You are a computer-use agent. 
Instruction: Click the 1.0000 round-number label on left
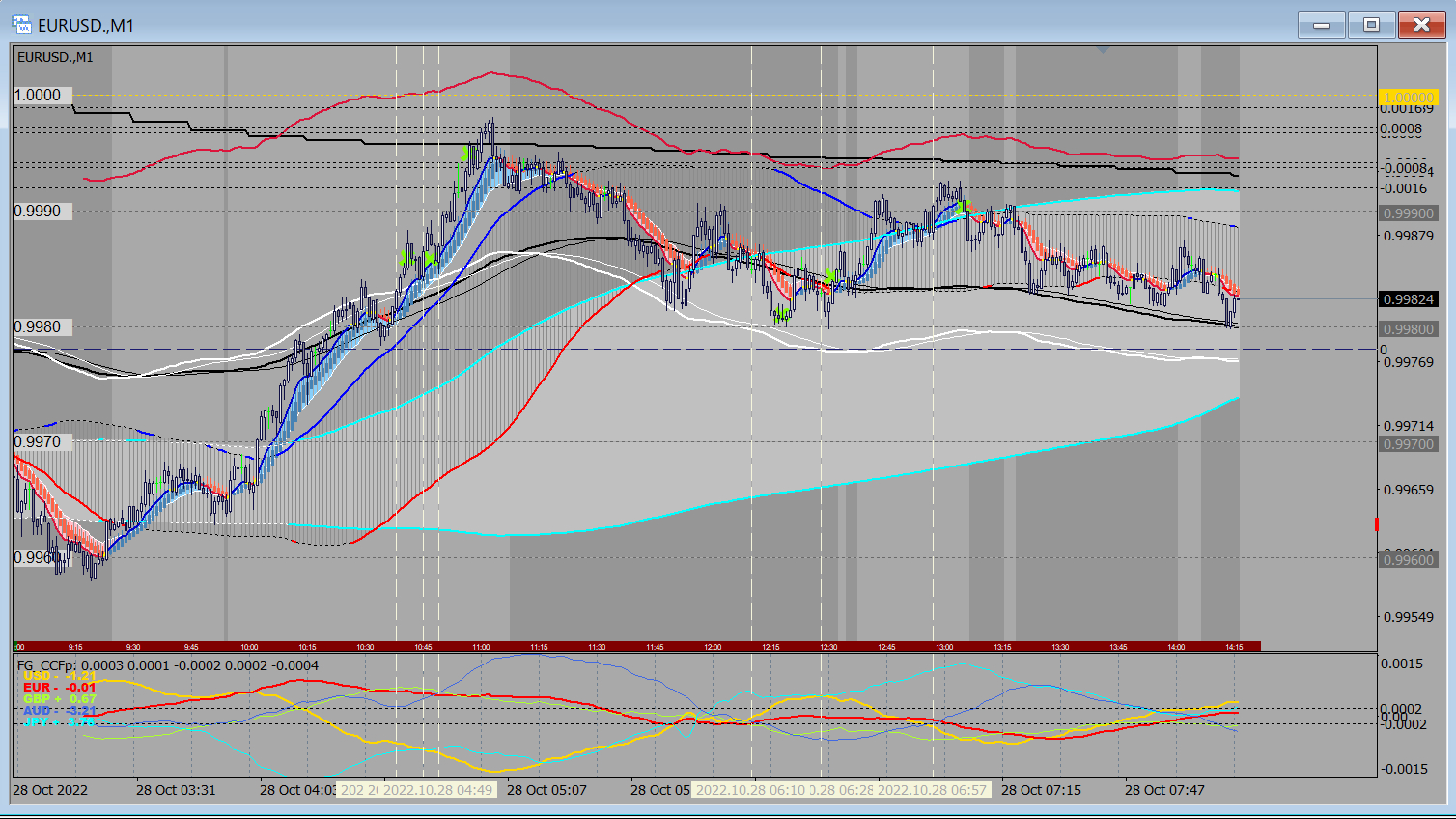pos(38,95)
